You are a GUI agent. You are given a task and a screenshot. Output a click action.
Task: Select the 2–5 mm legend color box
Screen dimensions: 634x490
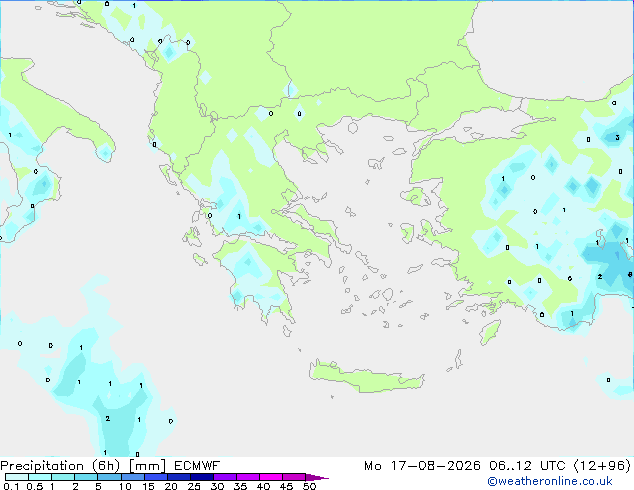(x=86, y=477)
